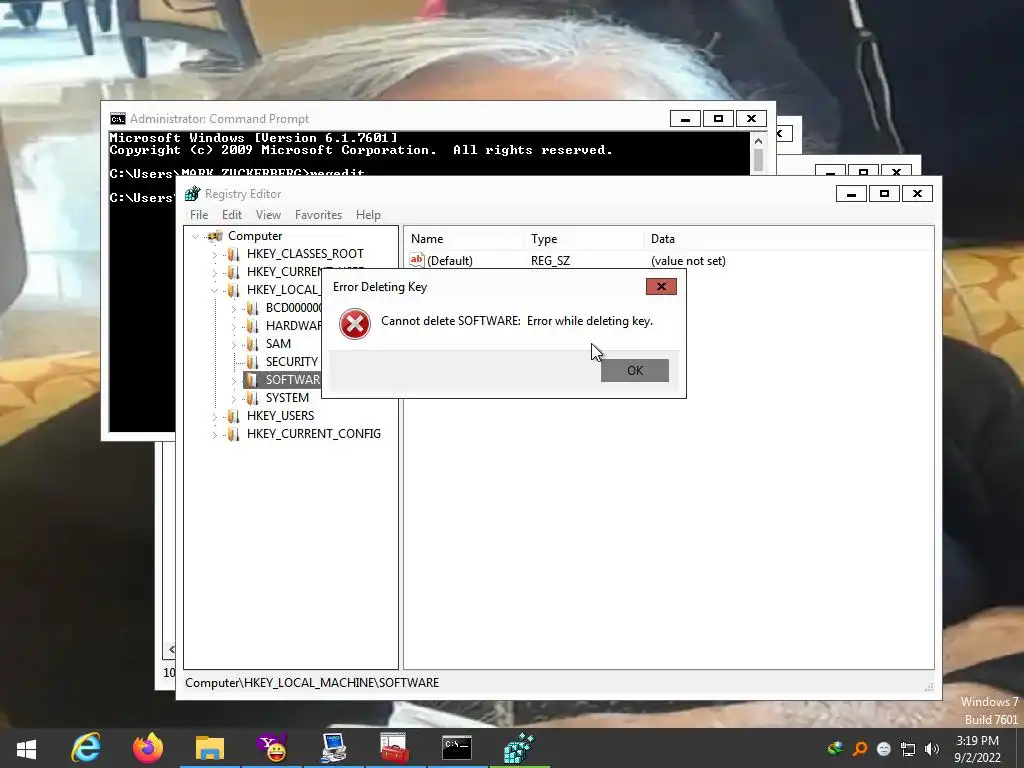This screenshot has width=1024, height=768.
Task: Expand the SAM subkey
Action: point(233,344)
